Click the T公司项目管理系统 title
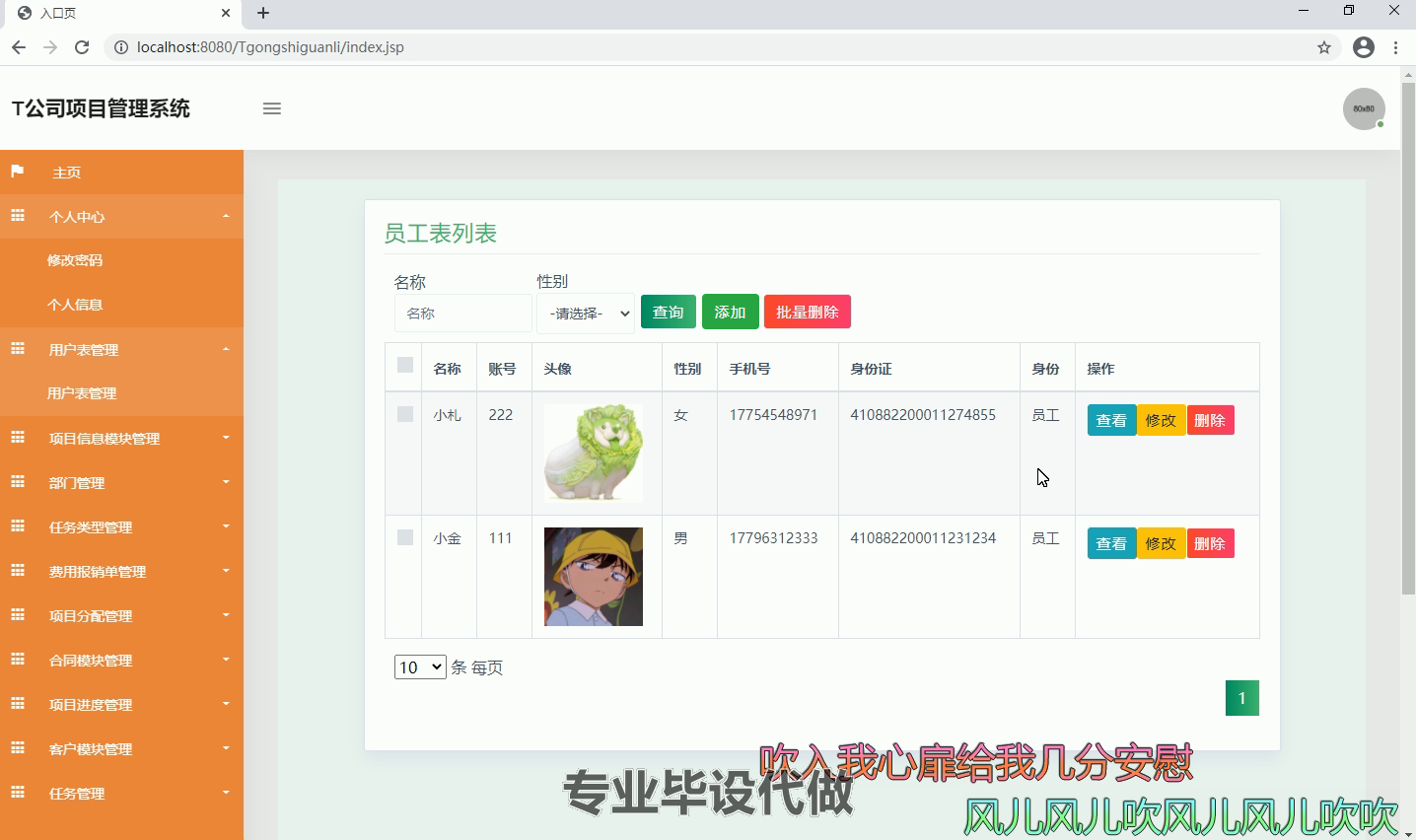 click(x=101, y=108)
